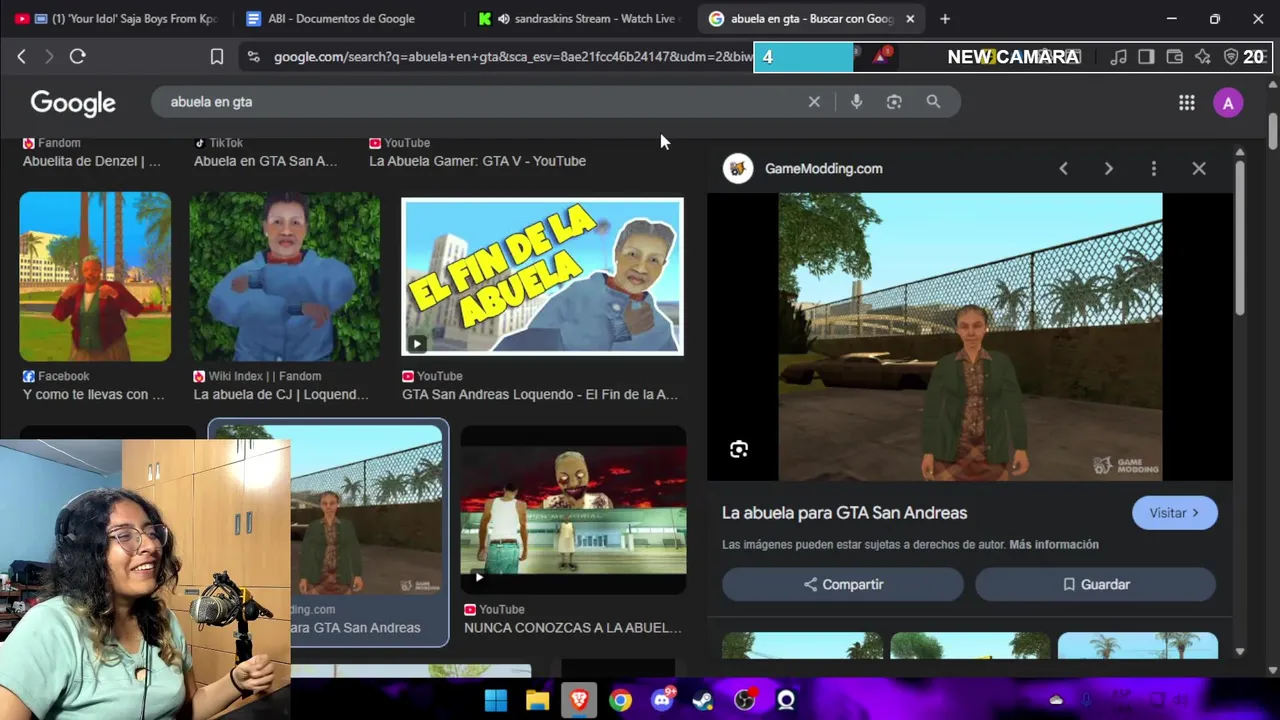
Task: Go back to the previous page
Action: click(x=21, y=57)
